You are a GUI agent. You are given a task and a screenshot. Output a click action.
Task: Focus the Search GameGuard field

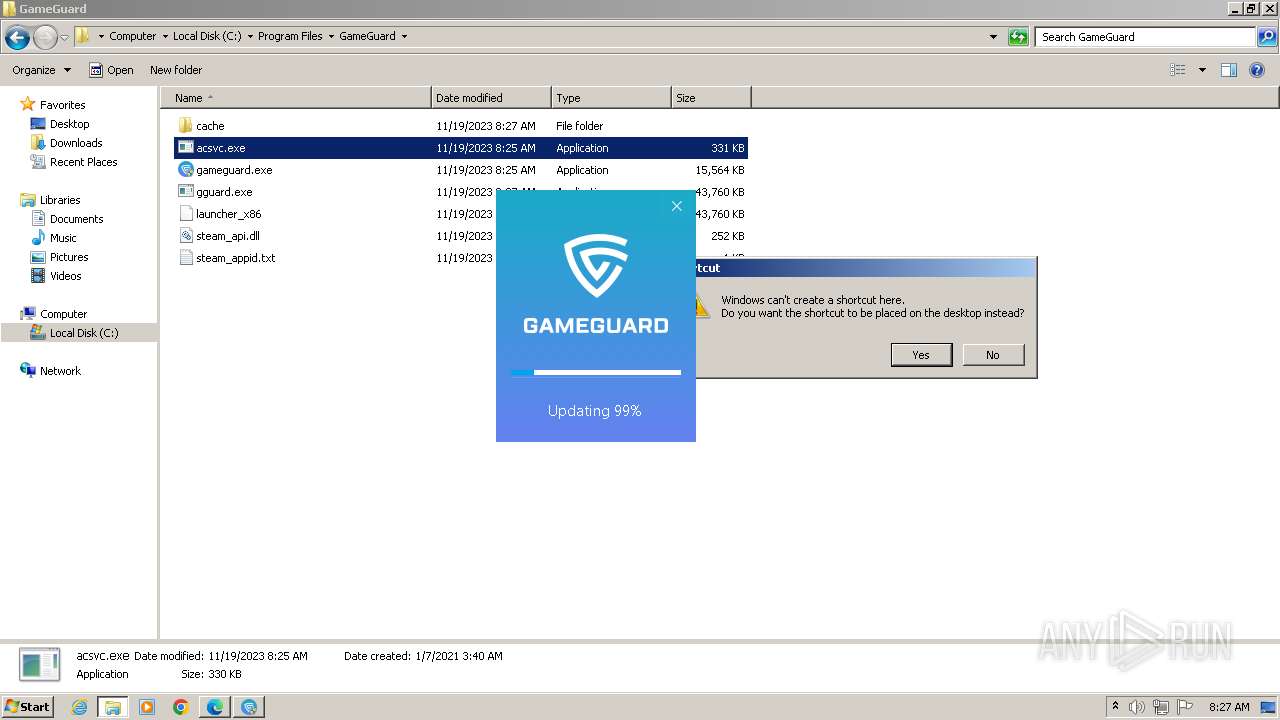[1146, 37]
